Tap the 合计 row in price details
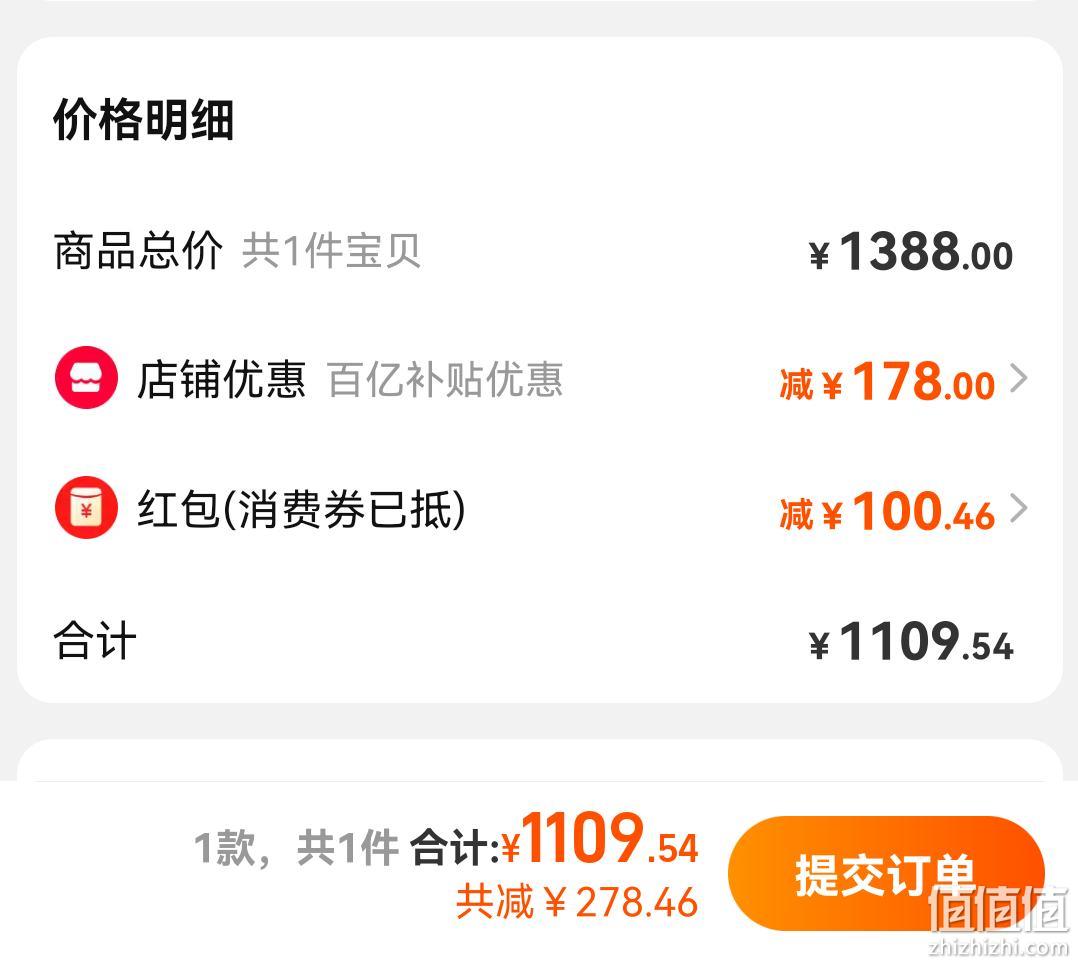 (x=95, y=641)
